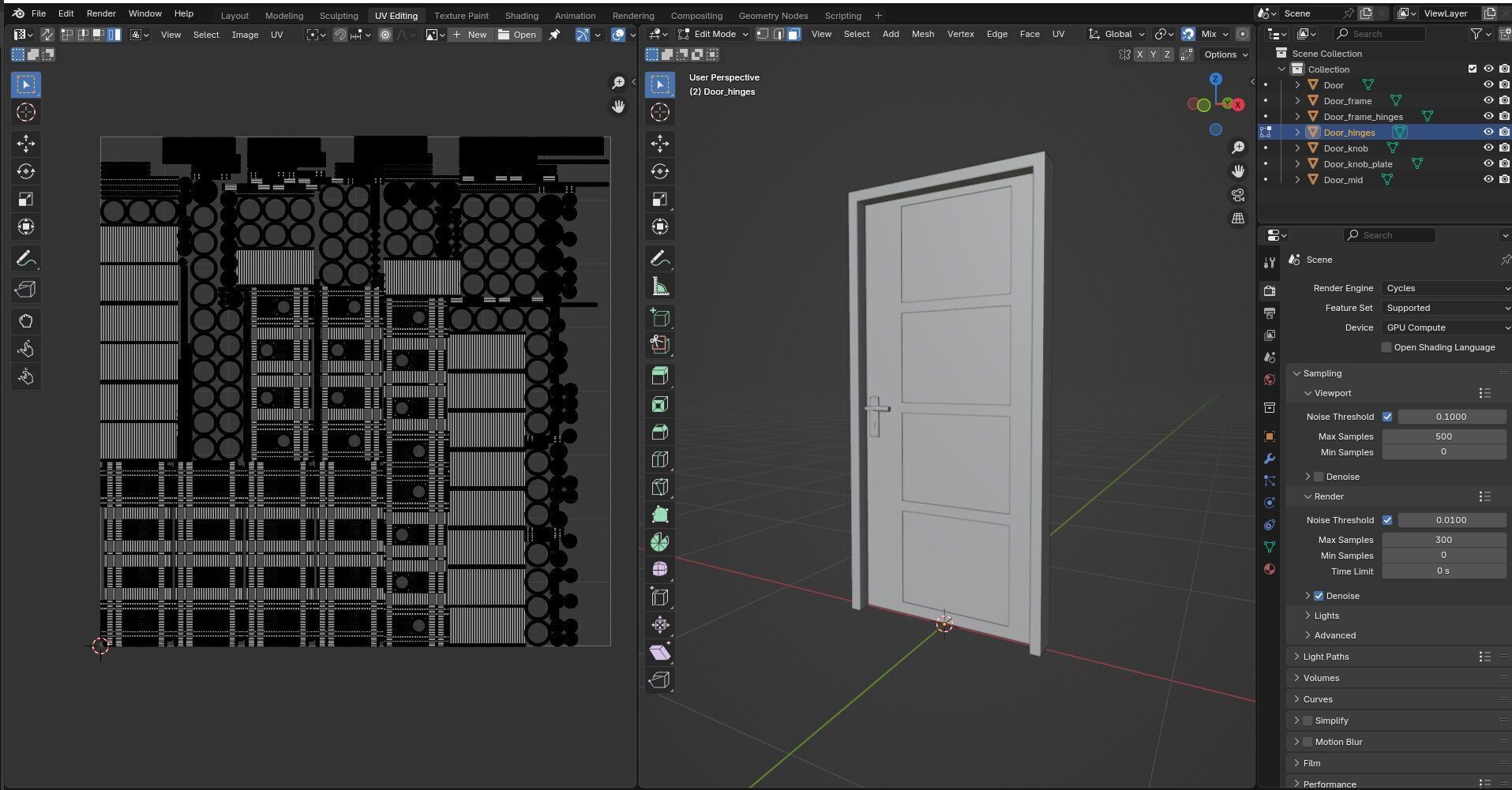Open the Modifiers properties tab
Screen dimensions: 1512x790
tap(1270, 459)
